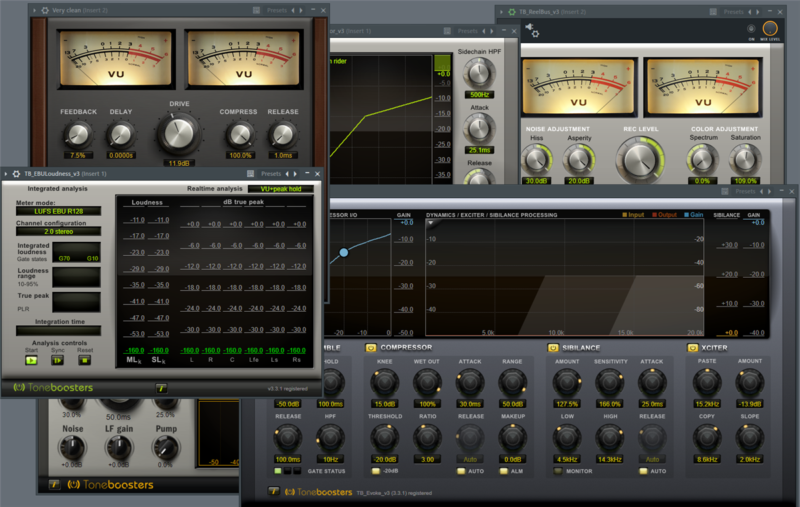Image resolution: width=800 pixels, height=507 pixels.
Task: Toggle the Compressor section power button
Action: [371, 347]
